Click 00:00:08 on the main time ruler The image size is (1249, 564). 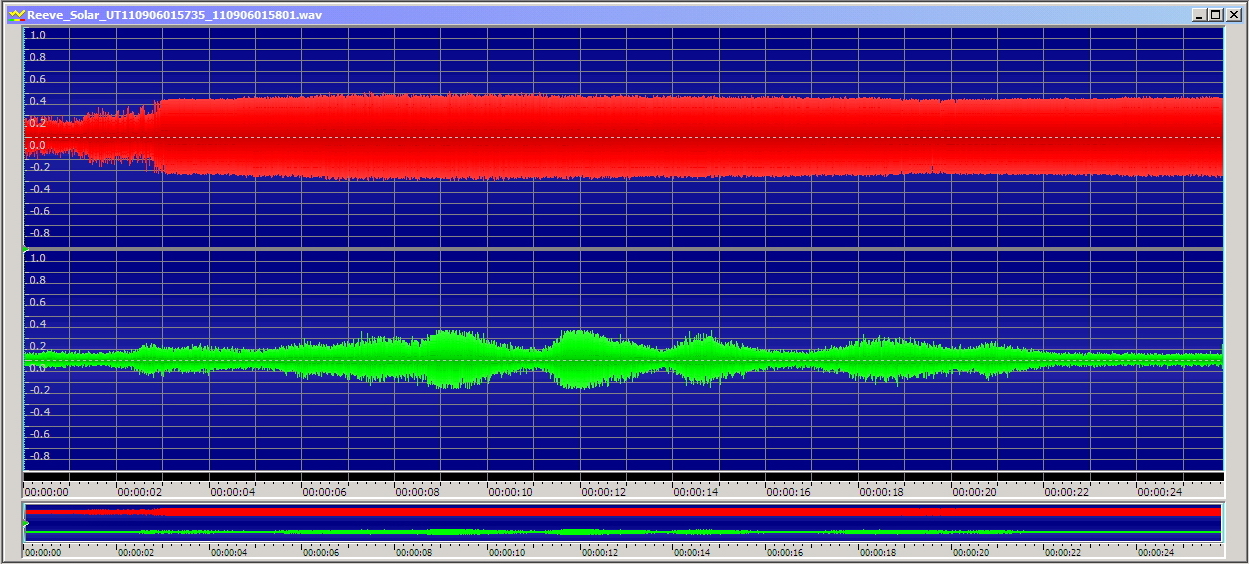pyautogui.click(x=418, y=492)
